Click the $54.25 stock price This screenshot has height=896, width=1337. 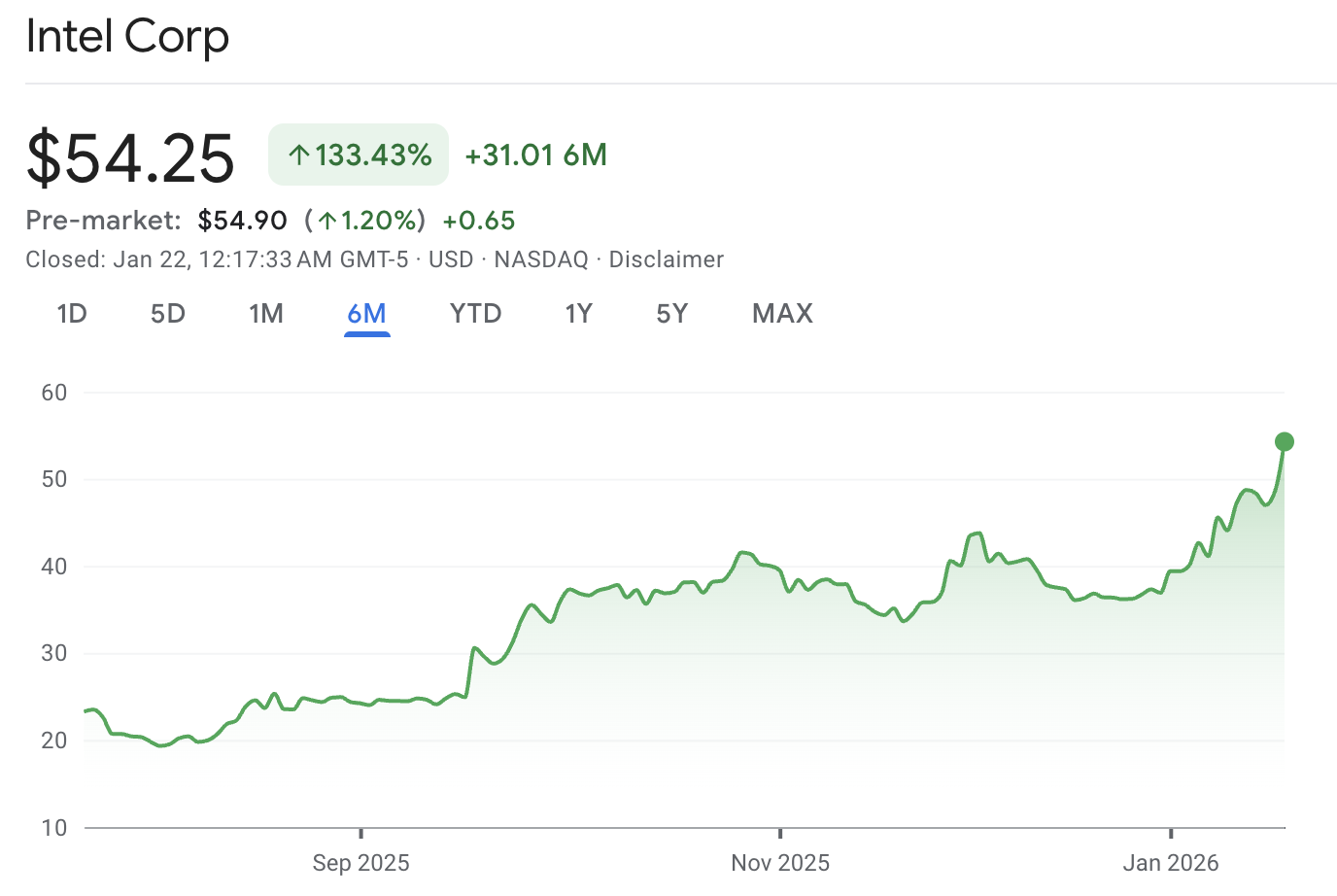(x=131, y=158)
